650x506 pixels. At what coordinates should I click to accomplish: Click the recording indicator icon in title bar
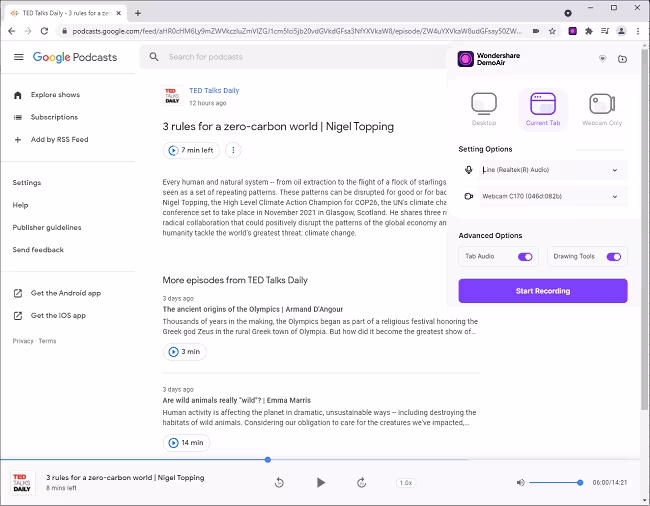(568, 13)
